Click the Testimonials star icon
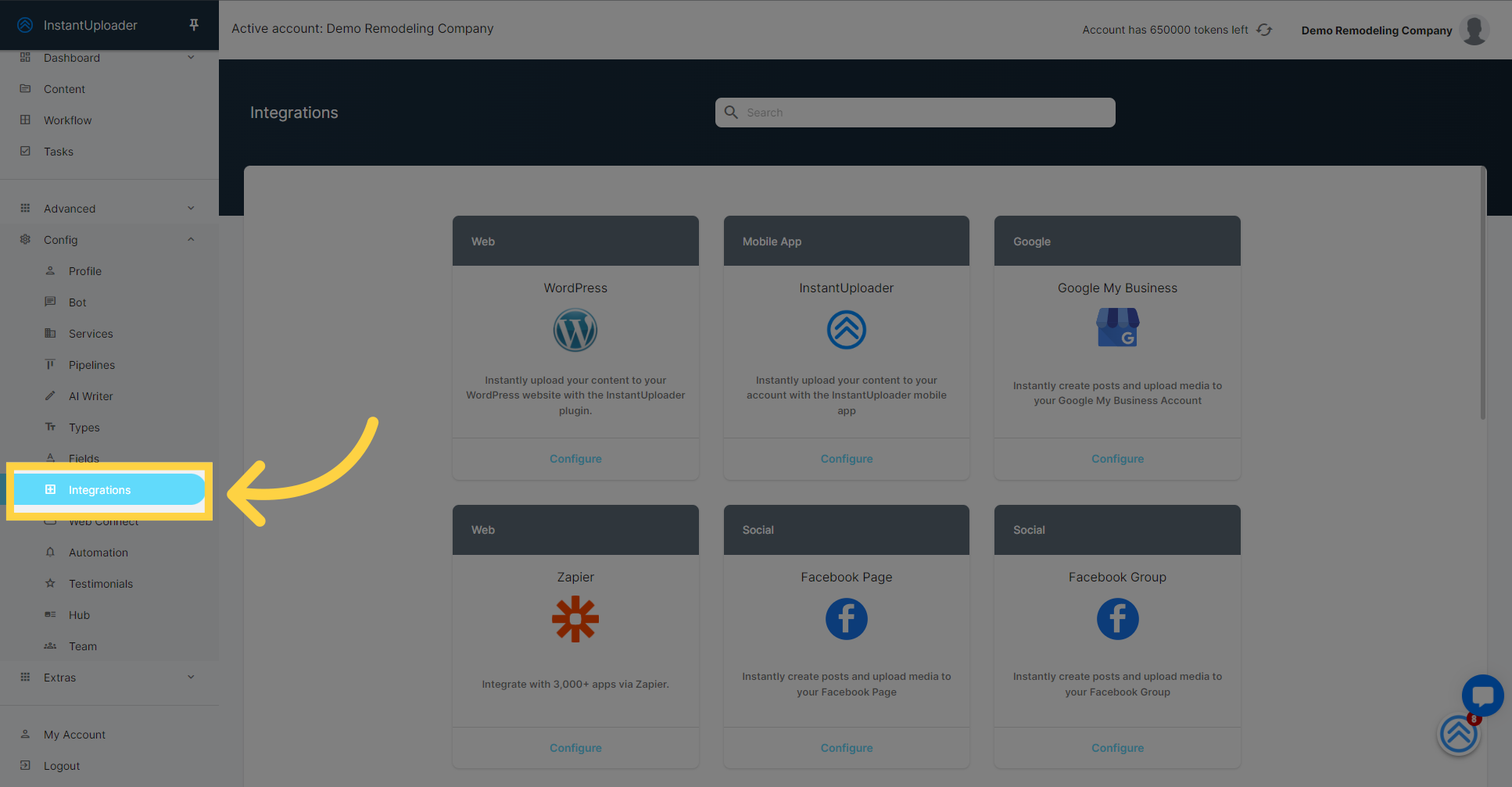The image size is (1512, 787). tap(50, 584)
